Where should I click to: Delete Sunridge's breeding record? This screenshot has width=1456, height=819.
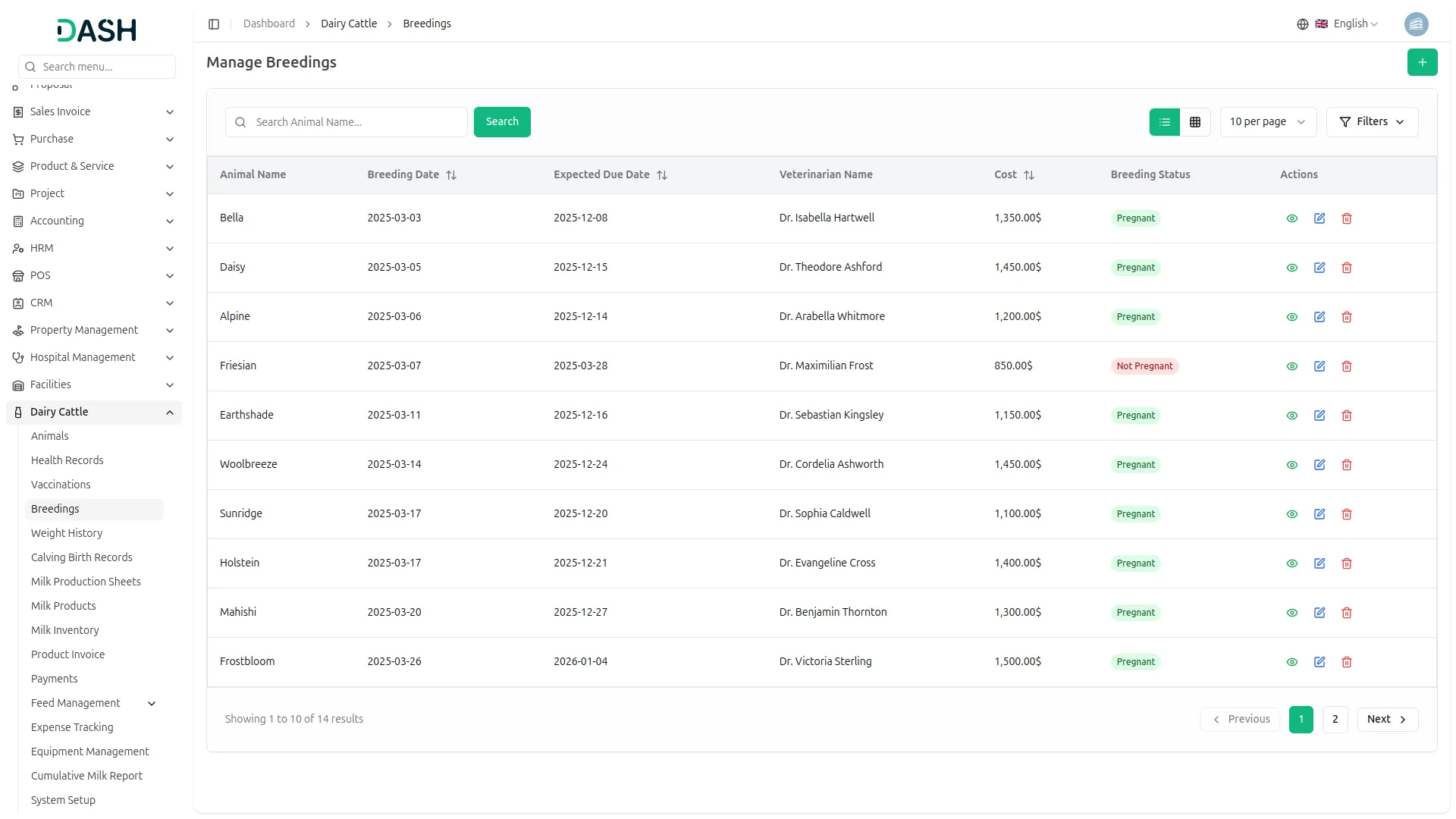coord(1346,514)
